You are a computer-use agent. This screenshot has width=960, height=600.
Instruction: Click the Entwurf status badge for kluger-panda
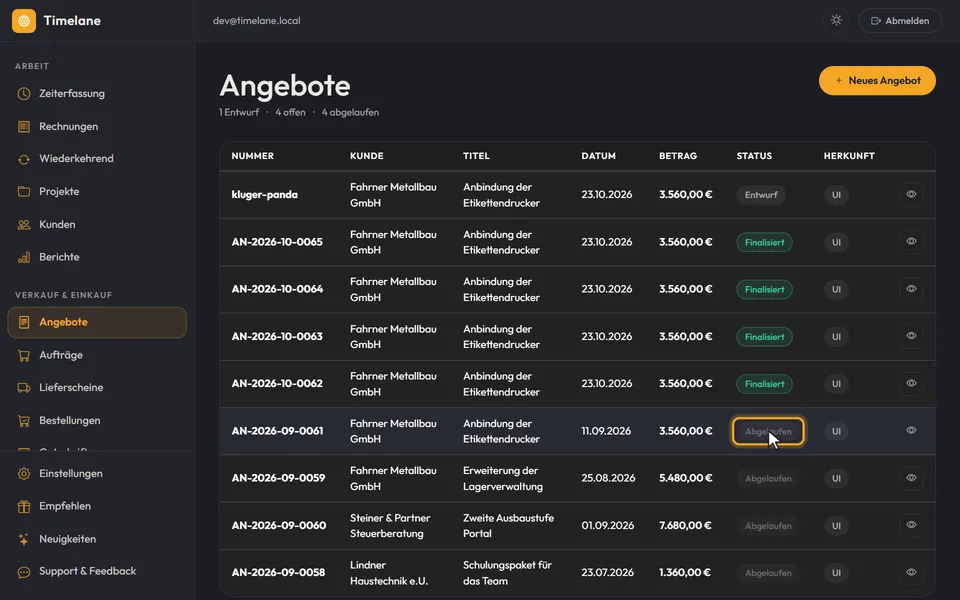761,195
